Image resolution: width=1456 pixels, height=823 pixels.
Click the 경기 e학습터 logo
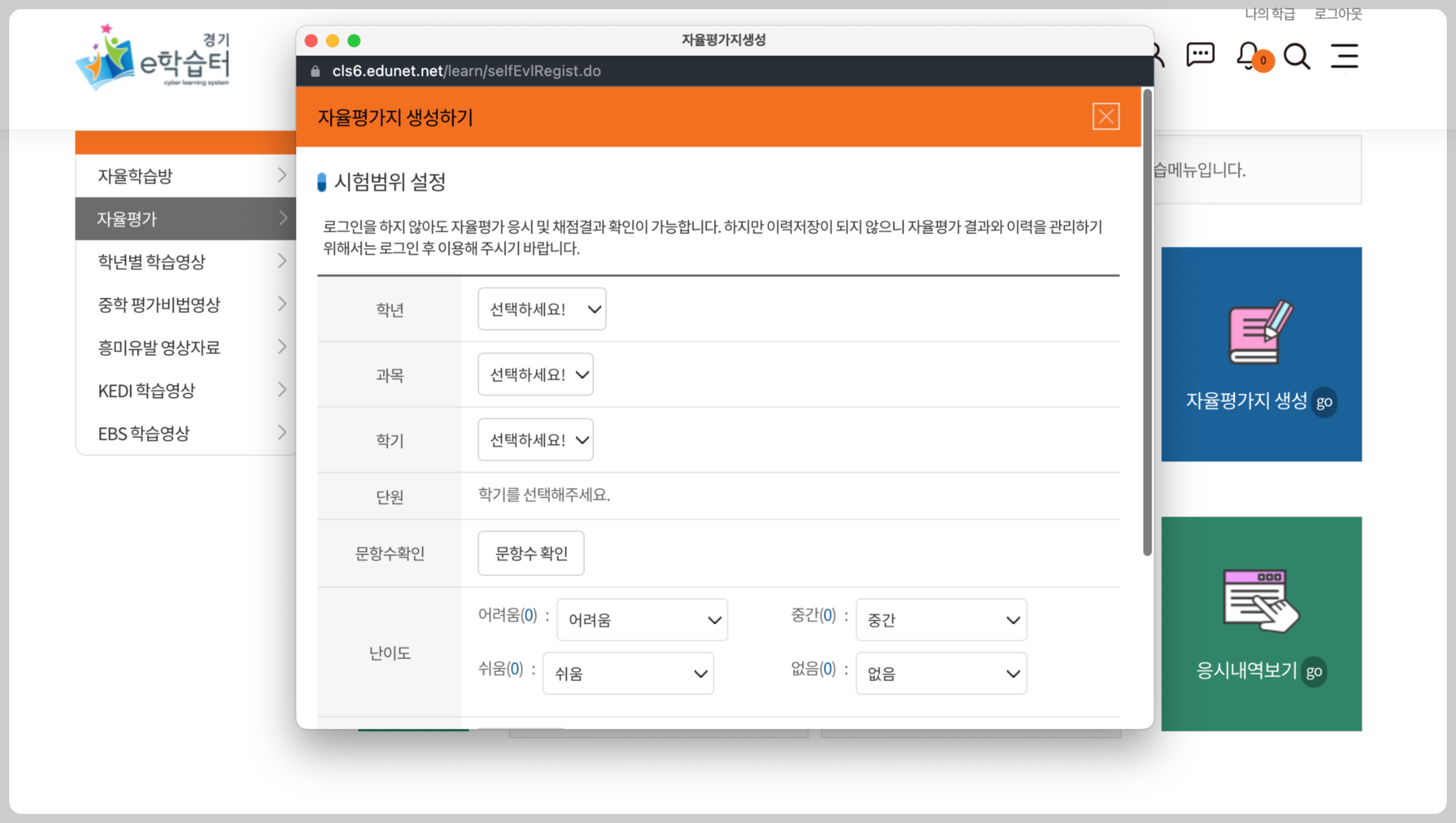pos(153,59)
